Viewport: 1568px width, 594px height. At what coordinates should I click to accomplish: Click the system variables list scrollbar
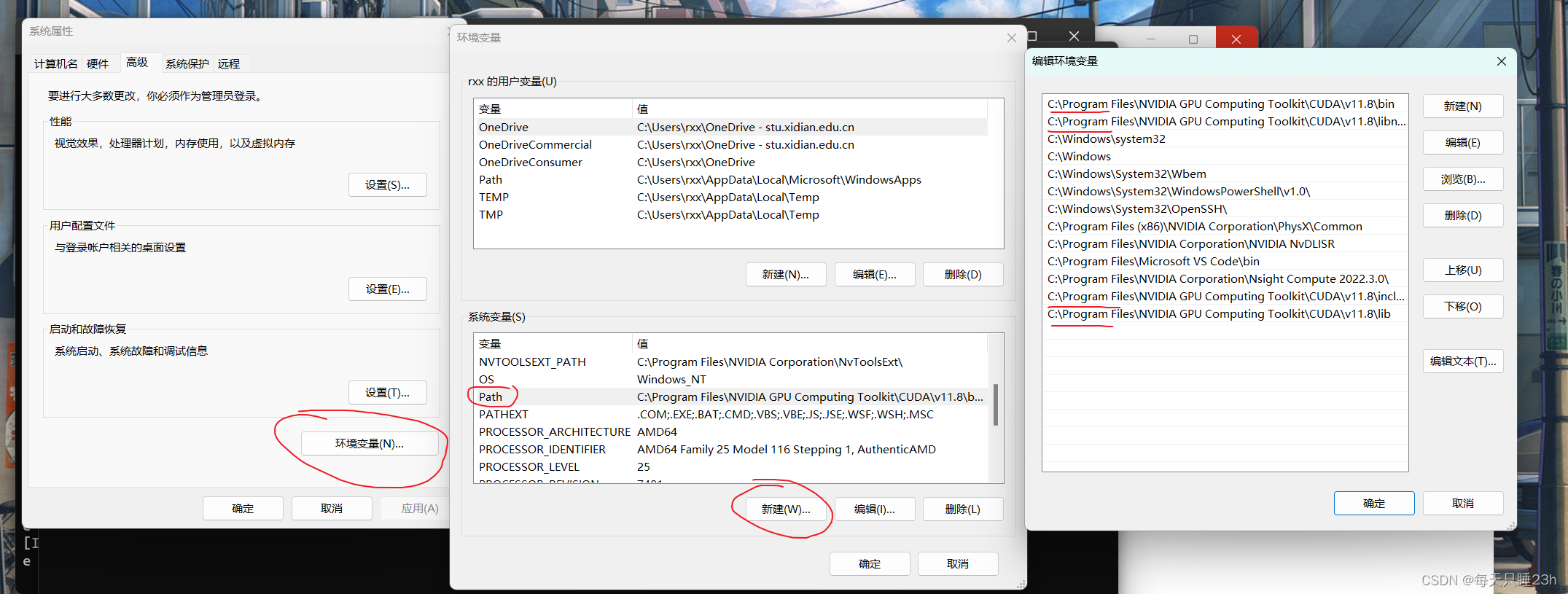click(x=996, y=405)
